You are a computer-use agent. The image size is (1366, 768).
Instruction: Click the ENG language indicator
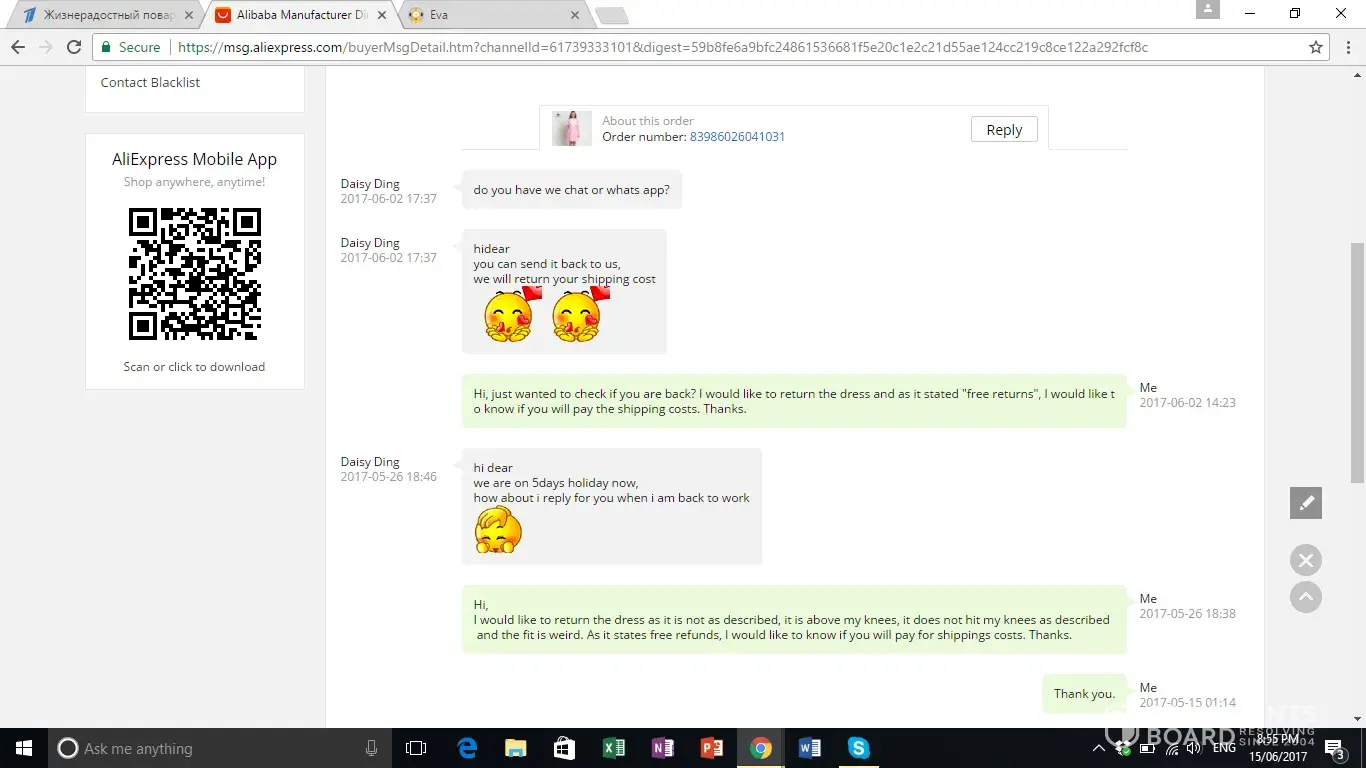(1224, 748)
